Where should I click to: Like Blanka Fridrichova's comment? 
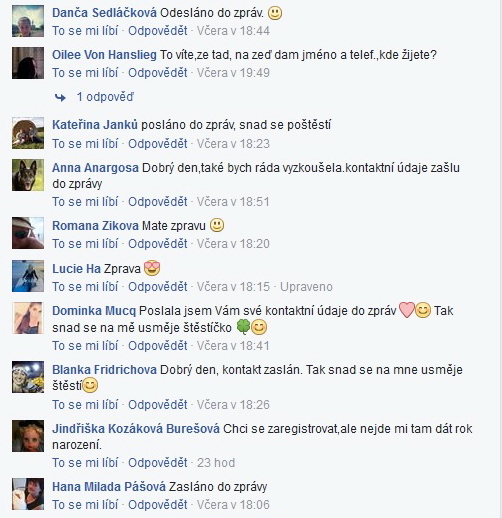[x=85, y=405]
